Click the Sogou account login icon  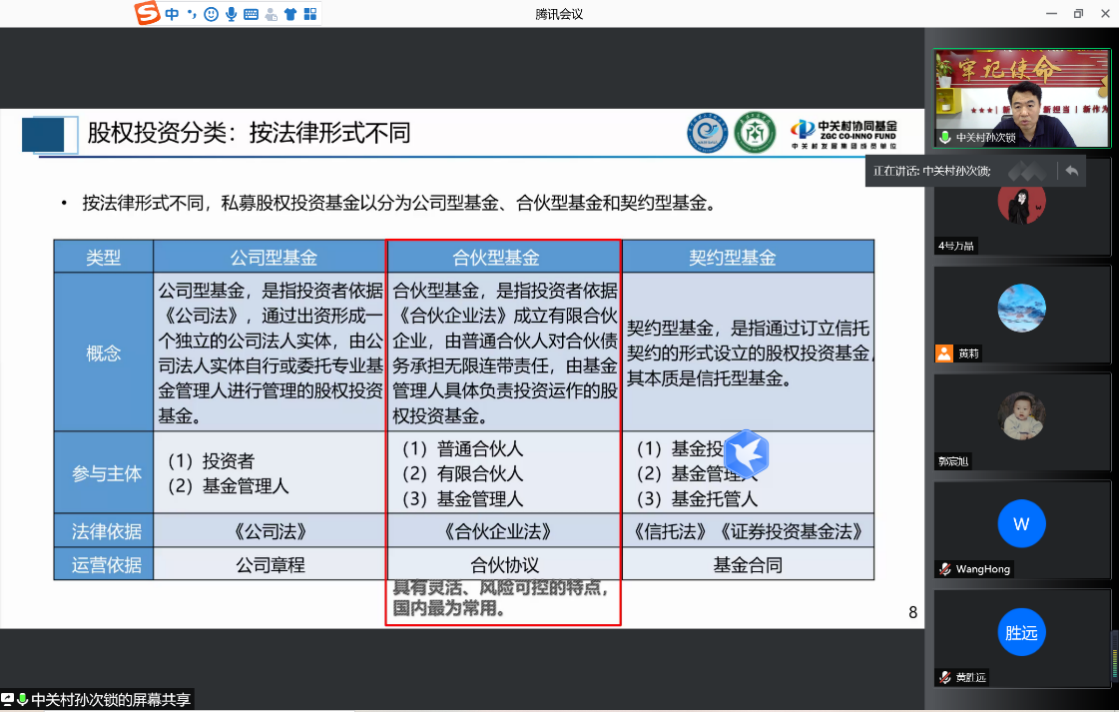coord(270,14)
